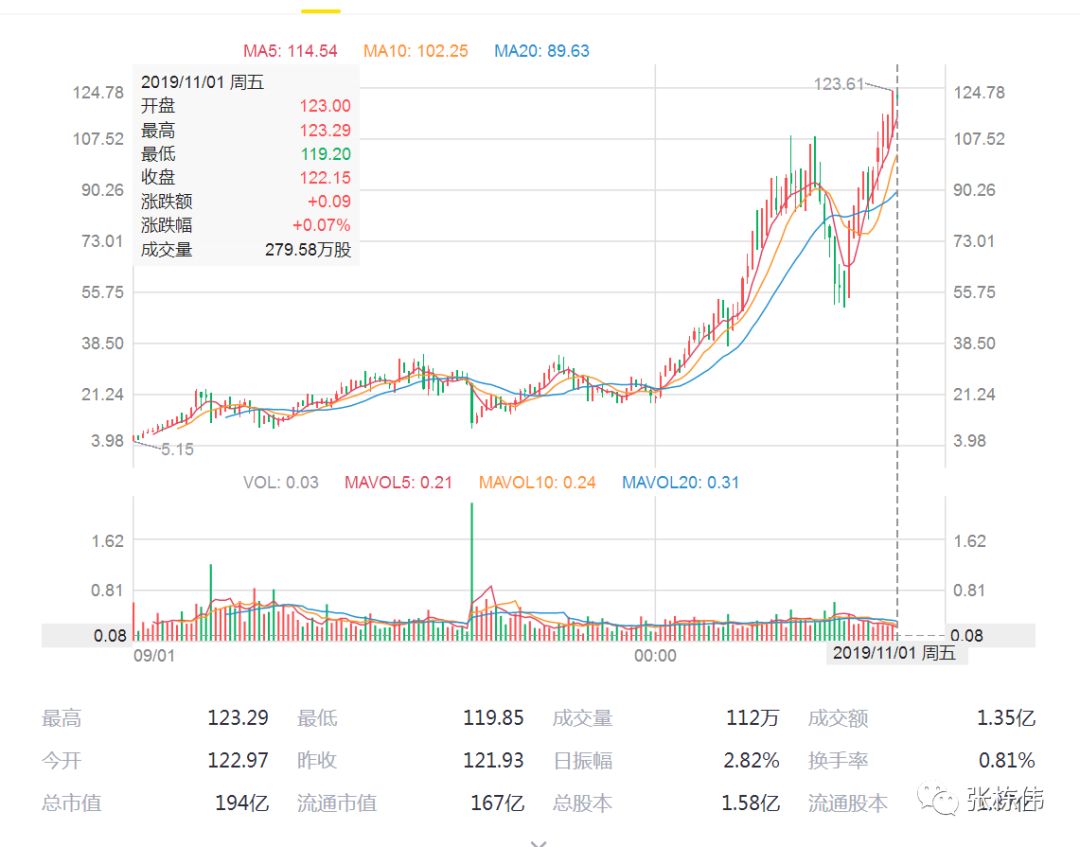The width and height of the screenshot is (1080, 847).
Task: Click 昨收 value 121.93
Action: 493,760
